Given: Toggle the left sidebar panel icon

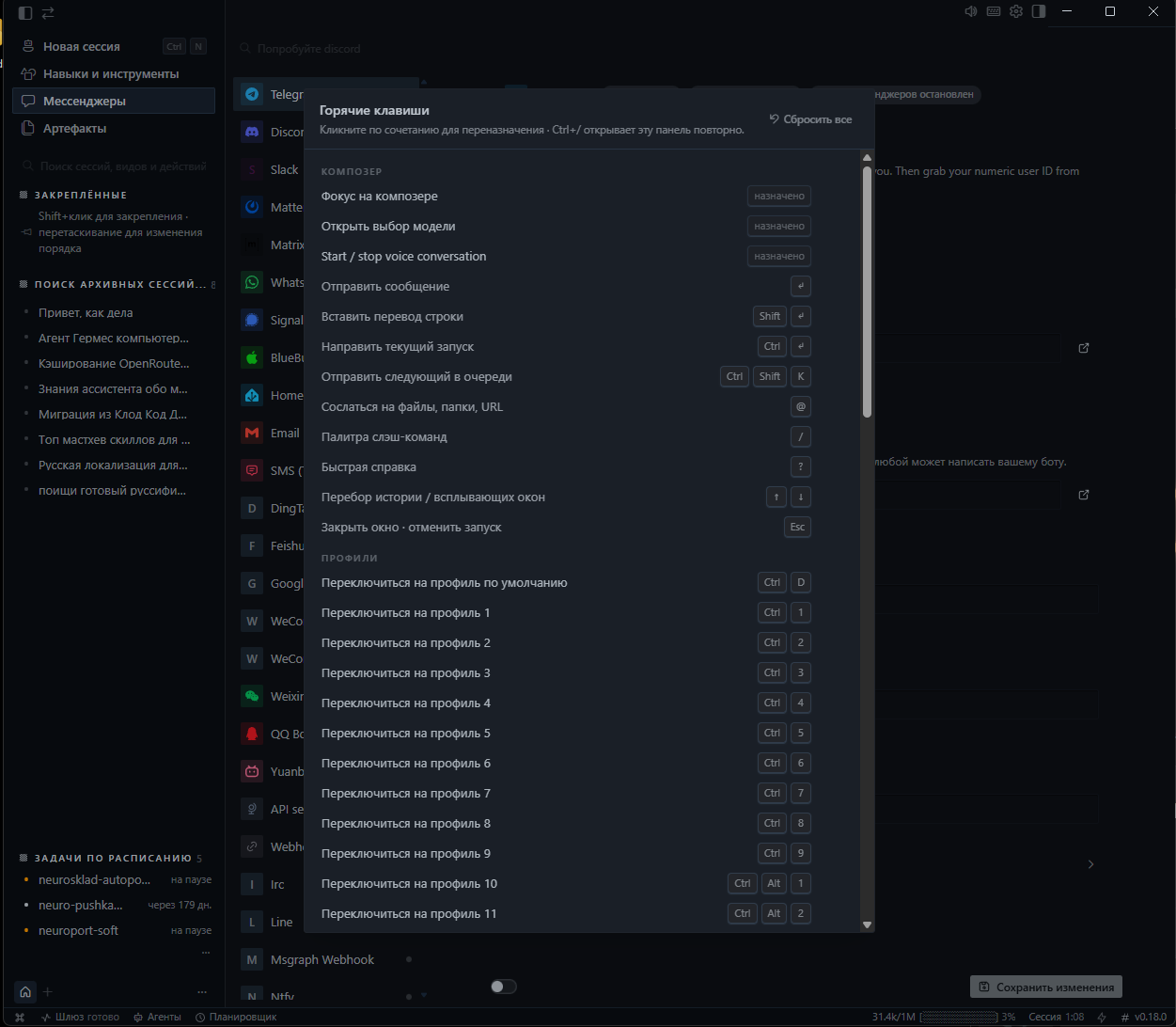Looking at the screenshot, I should (25, 12).
